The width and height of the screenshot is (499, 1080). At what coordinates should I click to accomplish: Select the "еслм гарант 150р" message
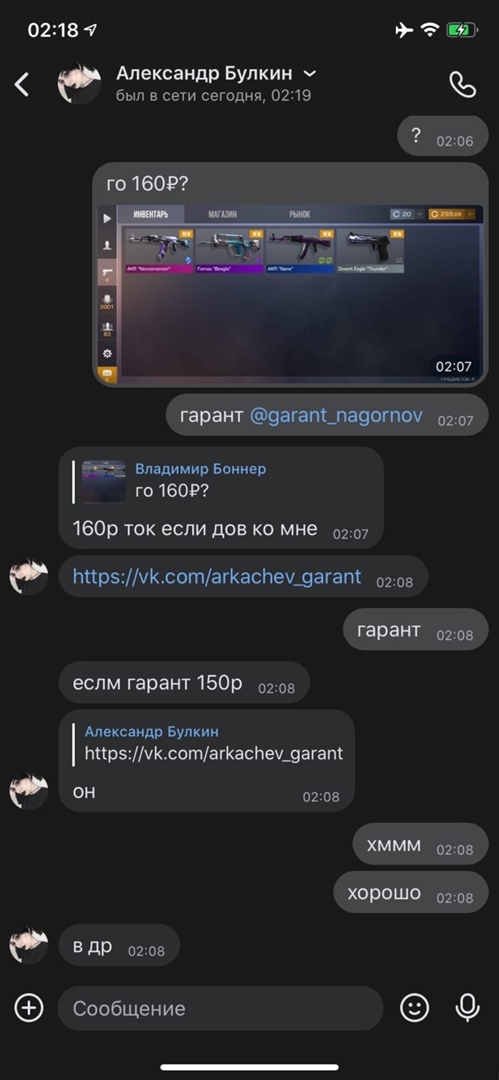click(x=184, y=683)
